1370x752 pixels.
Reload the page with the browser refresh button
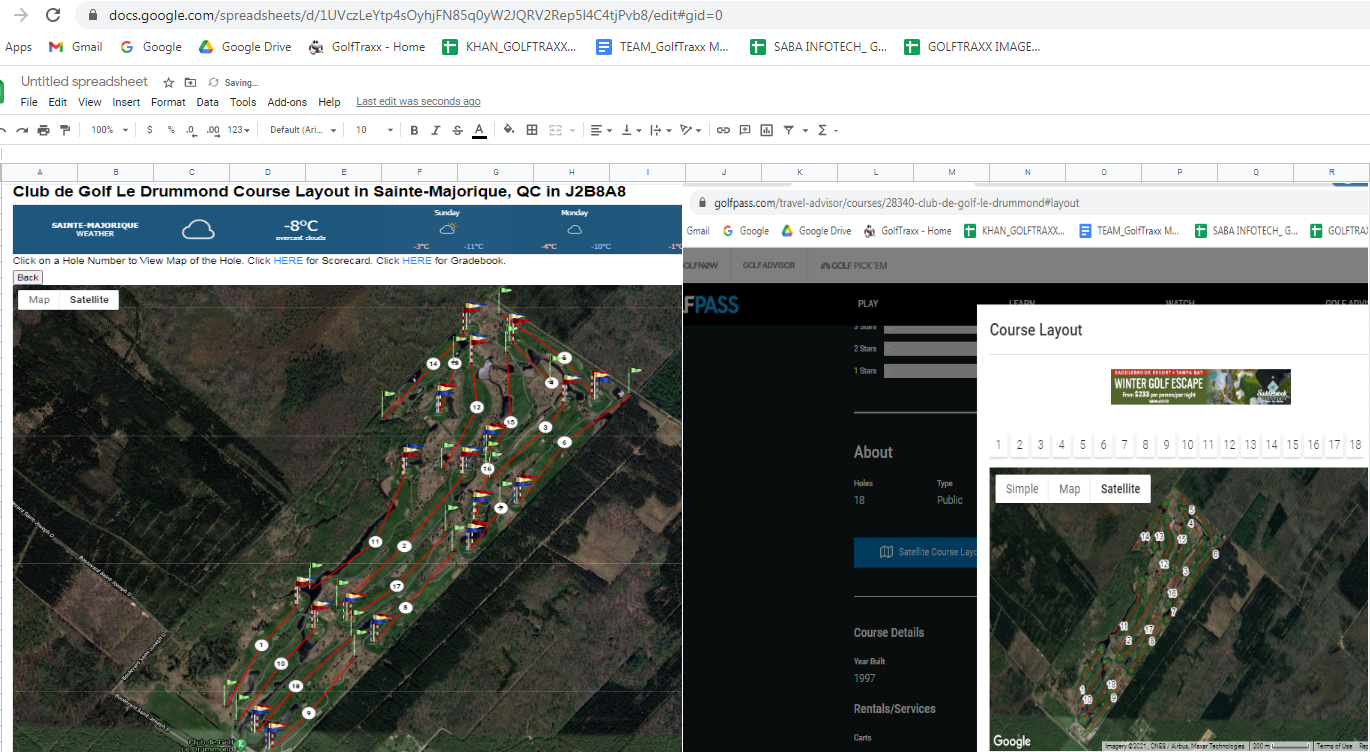[x=54, y=15]
